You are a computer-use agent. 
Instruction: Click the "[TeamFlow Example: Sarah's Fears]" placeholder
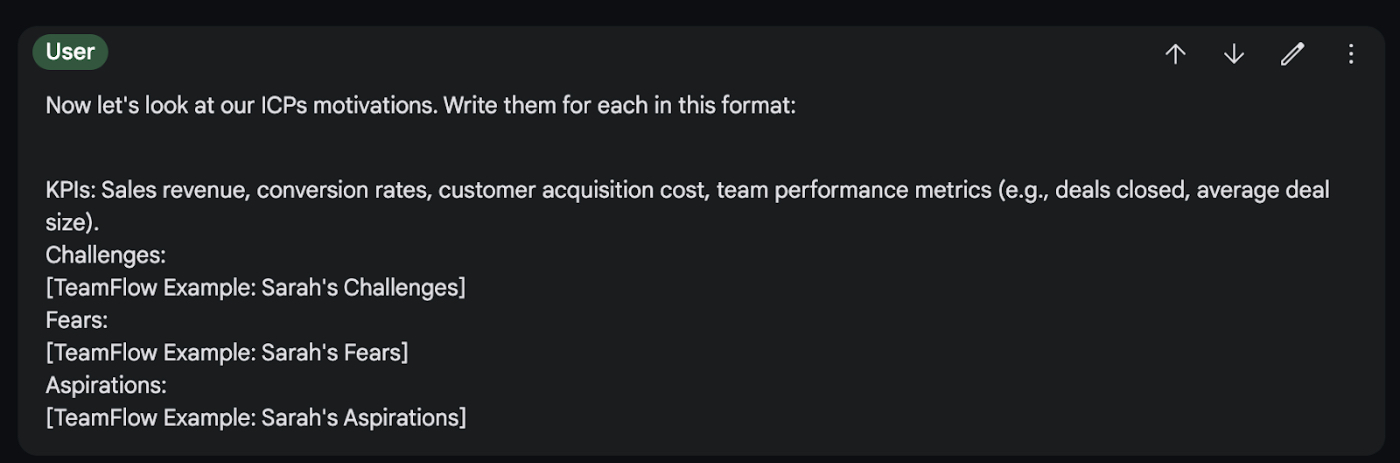tap(227, 352)
